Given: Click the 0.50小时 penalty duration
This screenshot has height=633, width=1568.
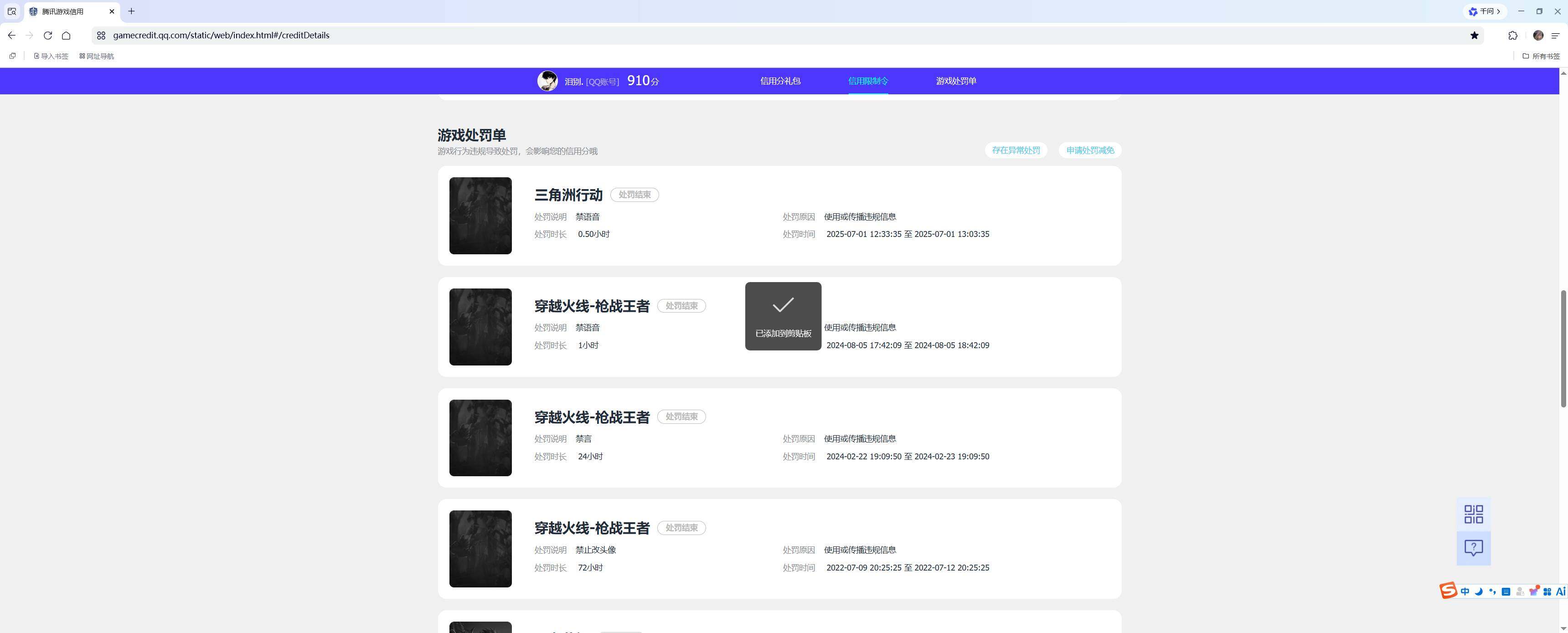Looking at the screenshot, I should 593,234.
